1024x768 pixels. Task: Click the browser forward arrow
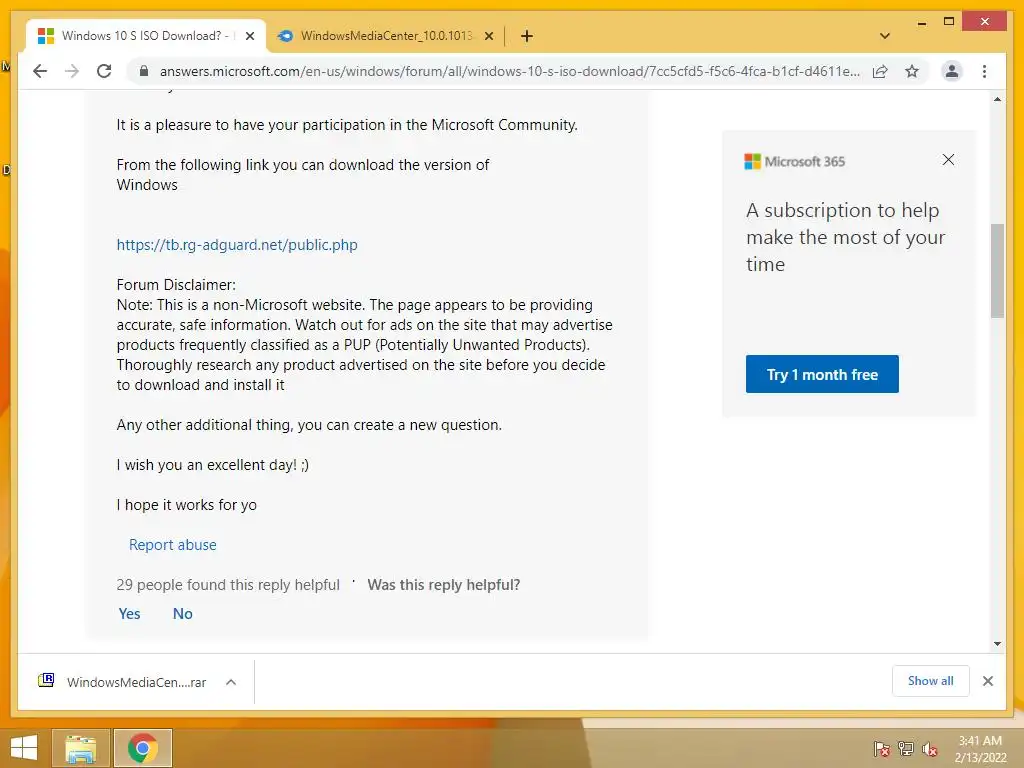72,71
